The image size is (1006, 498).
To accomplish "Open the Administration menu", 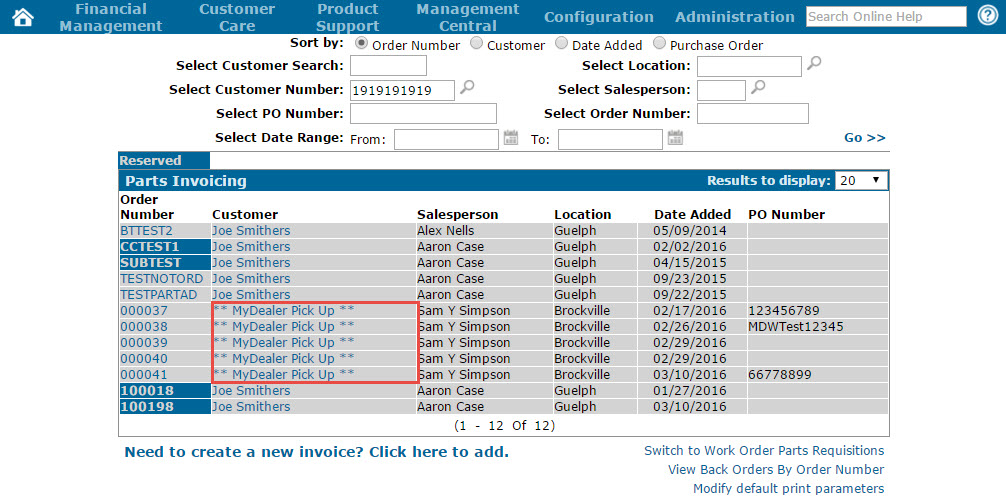I will (x=734, y=17).
